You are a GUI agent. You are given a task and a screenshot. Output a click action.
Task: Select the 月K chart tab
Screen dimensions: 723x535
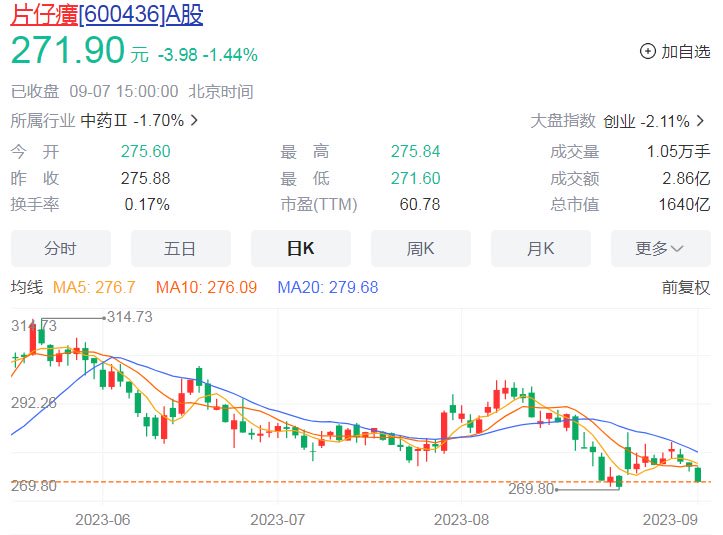click(x=540, y=249)
